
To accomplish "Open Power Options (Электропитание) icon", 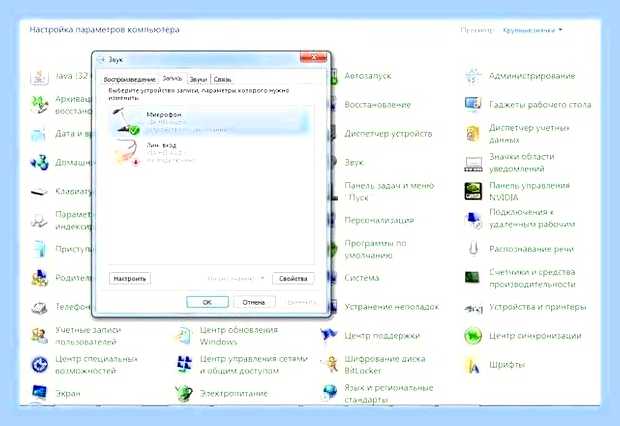I will [184, 394].
